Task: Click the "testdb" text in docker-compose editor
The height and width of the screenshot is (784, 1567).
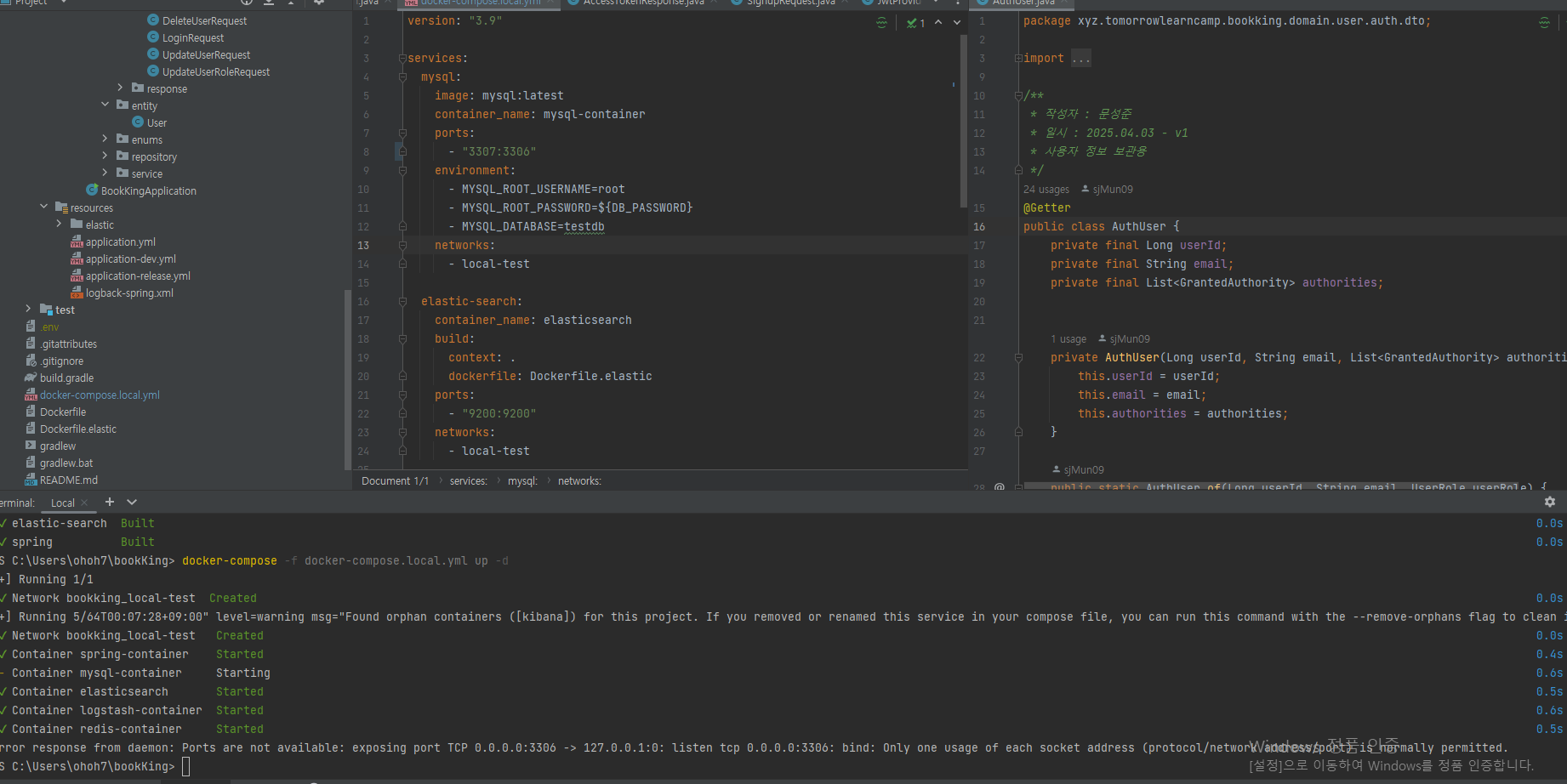Action: click(x=584, y=227)
